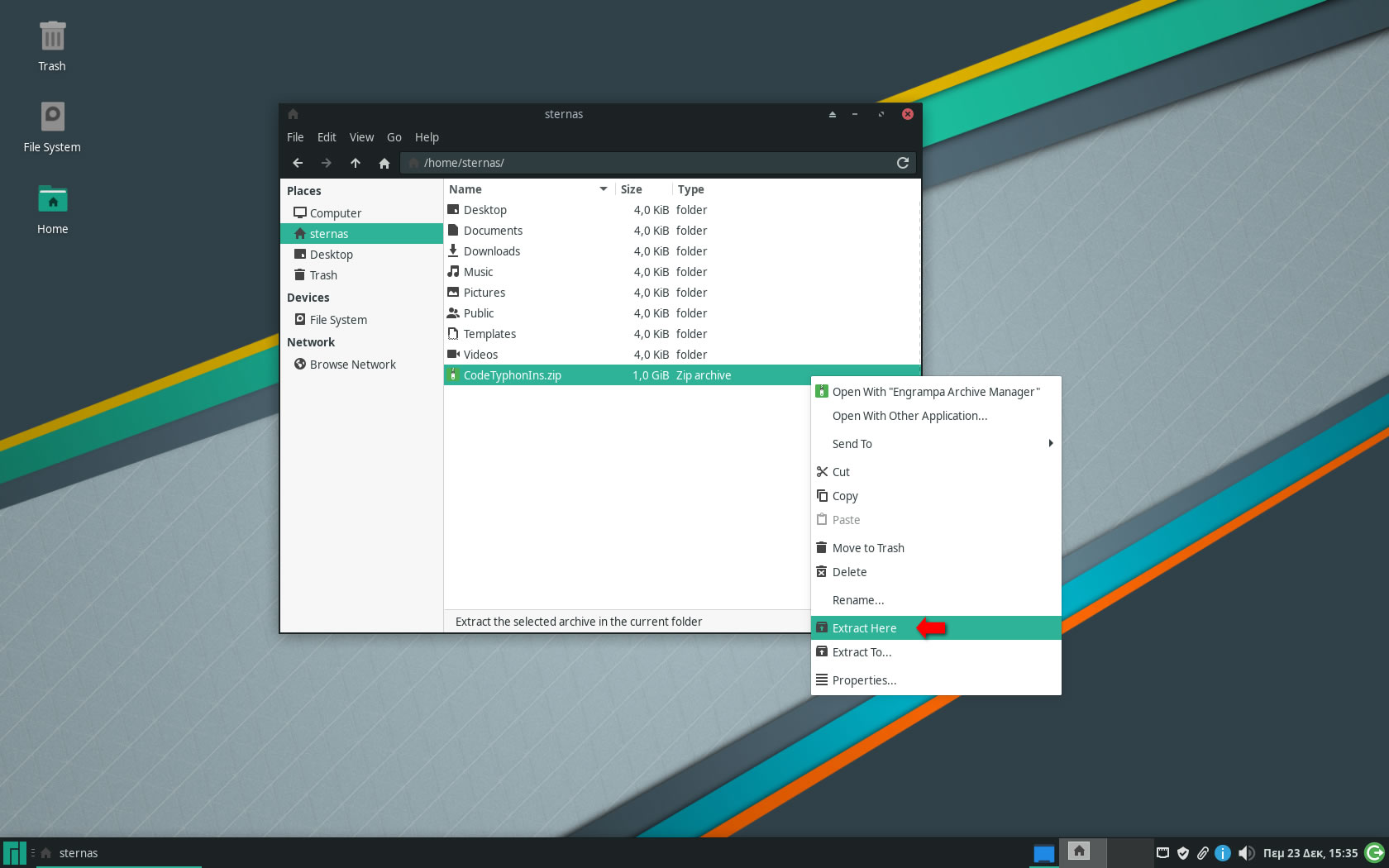Open the View menu
Viewport: 1389px width, 868px height.
point(361,137)
